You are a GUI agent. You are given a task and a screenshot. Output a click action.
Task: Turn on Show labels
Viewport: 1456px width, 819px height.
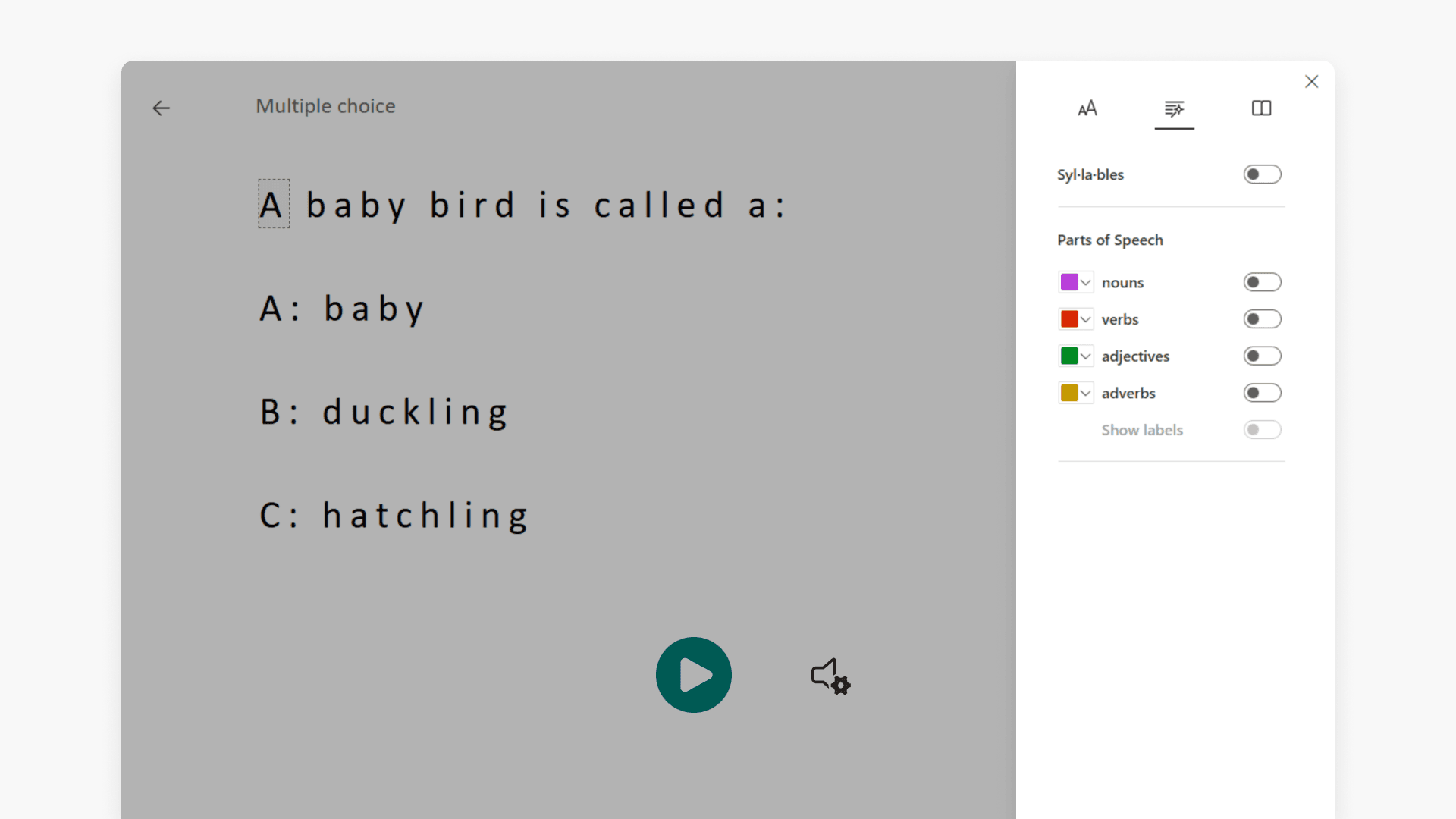click(1262, 429)
